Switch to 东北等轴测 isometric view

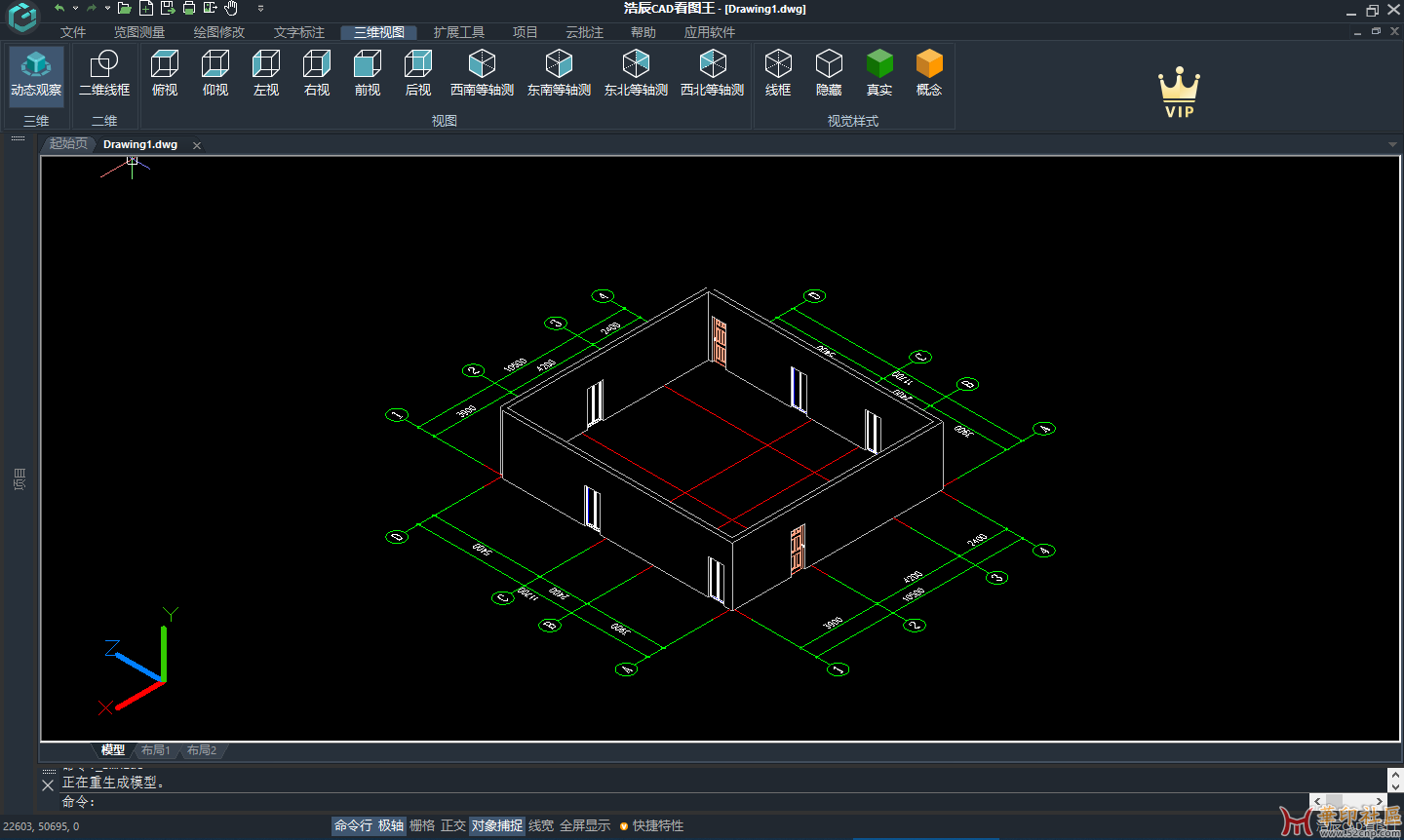point(636,75)
